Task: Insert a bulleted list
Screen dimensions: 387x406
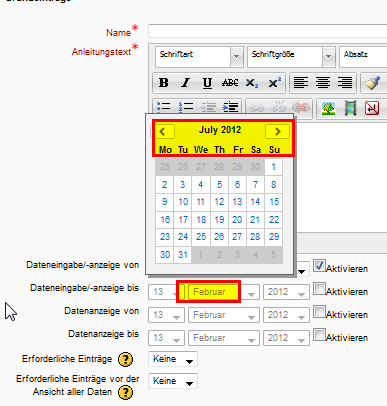Action: point(164,107)
